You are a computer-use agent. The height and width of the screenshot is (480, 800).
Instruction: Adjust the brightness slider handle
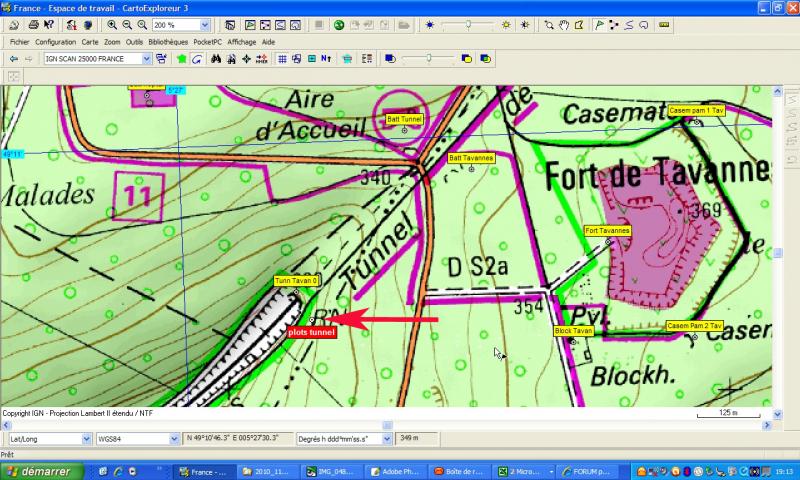[x=468, y=24]
